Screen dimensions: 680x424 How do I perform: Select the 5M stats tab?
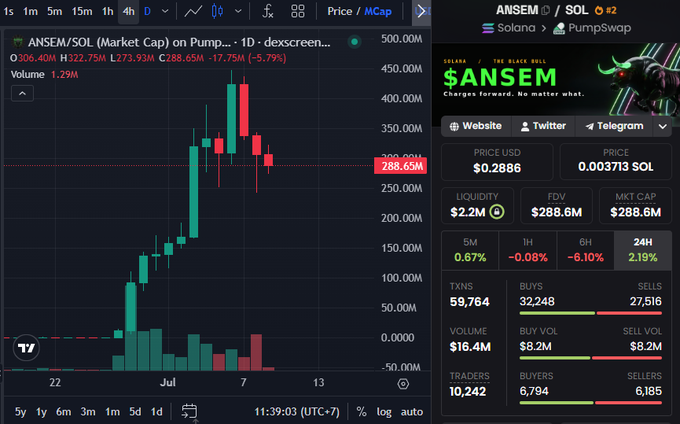[x=470, y=250]
